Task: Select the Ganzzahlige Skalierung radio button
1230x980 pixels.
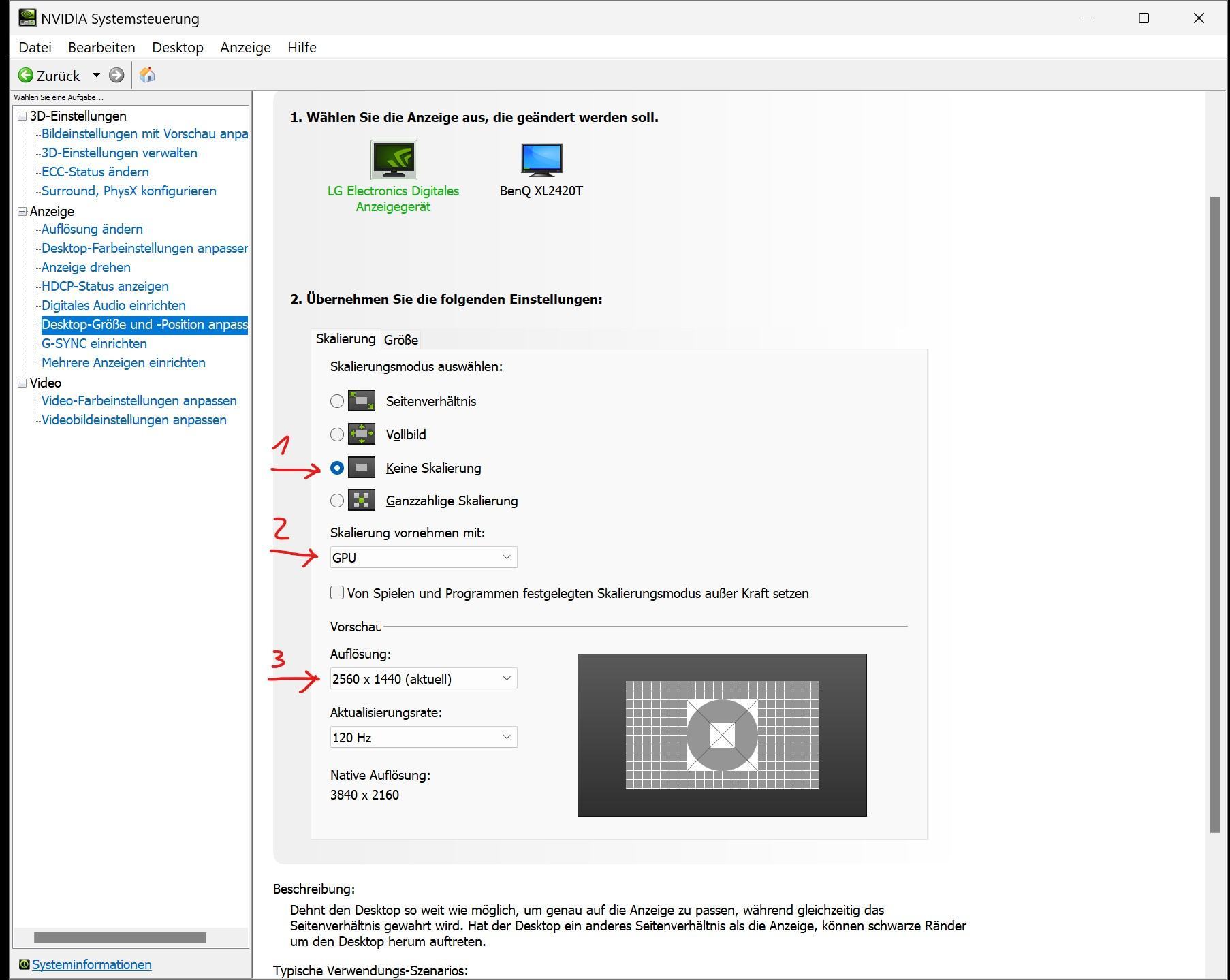Action: [x=337, y=501]
